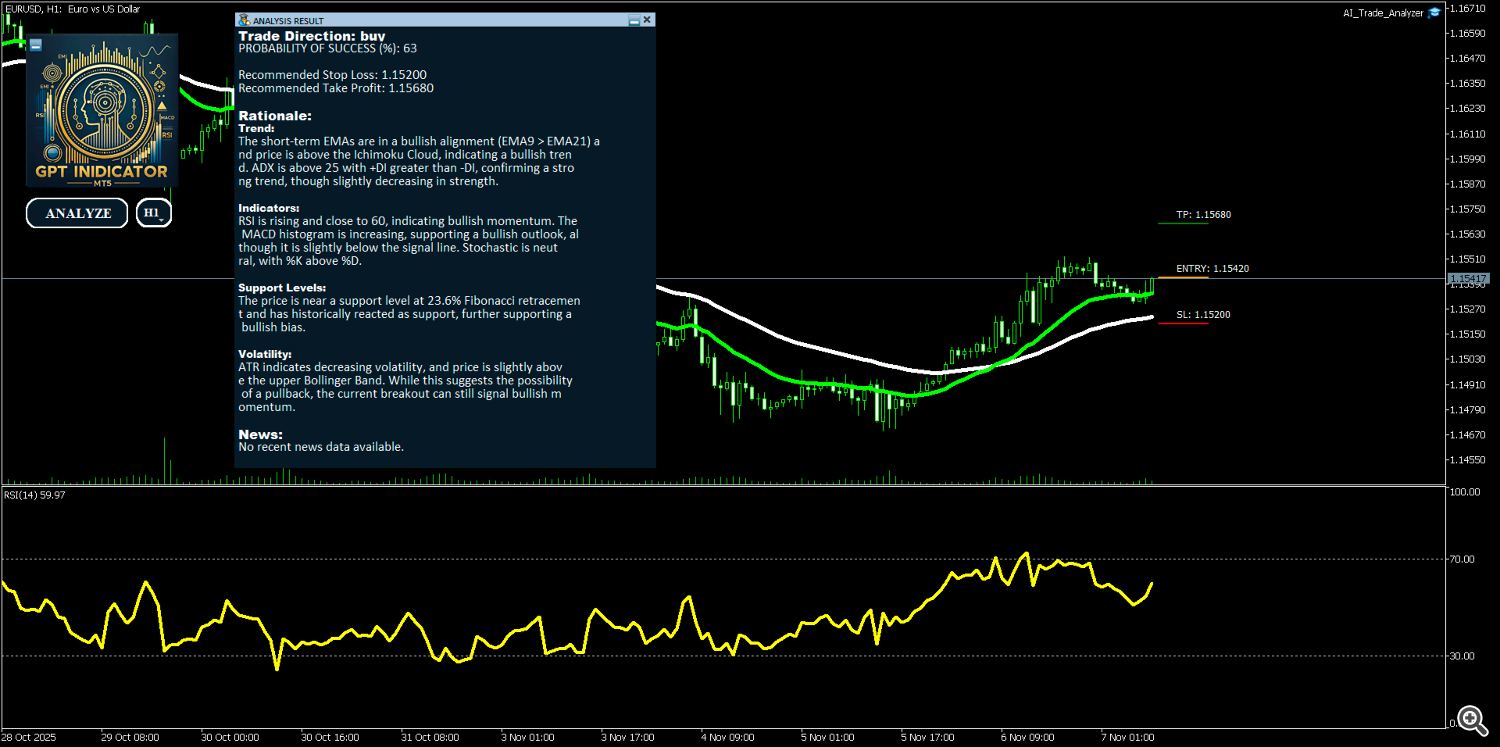Click the No recent news data available text
This screenshot has width=1500, height=747.
click(321, 447)
